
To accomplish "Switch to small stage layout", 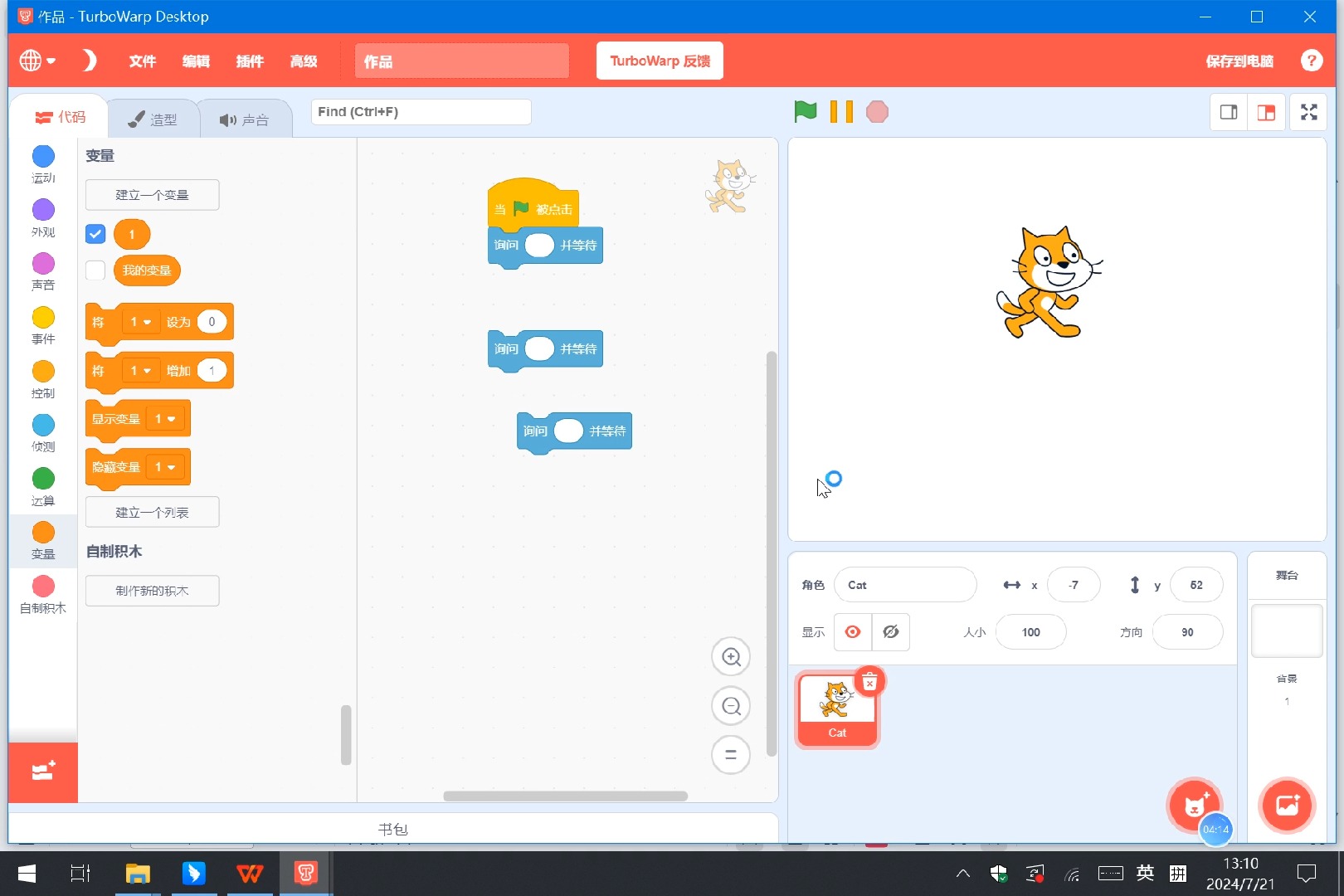I will [x=1229, y=112].
